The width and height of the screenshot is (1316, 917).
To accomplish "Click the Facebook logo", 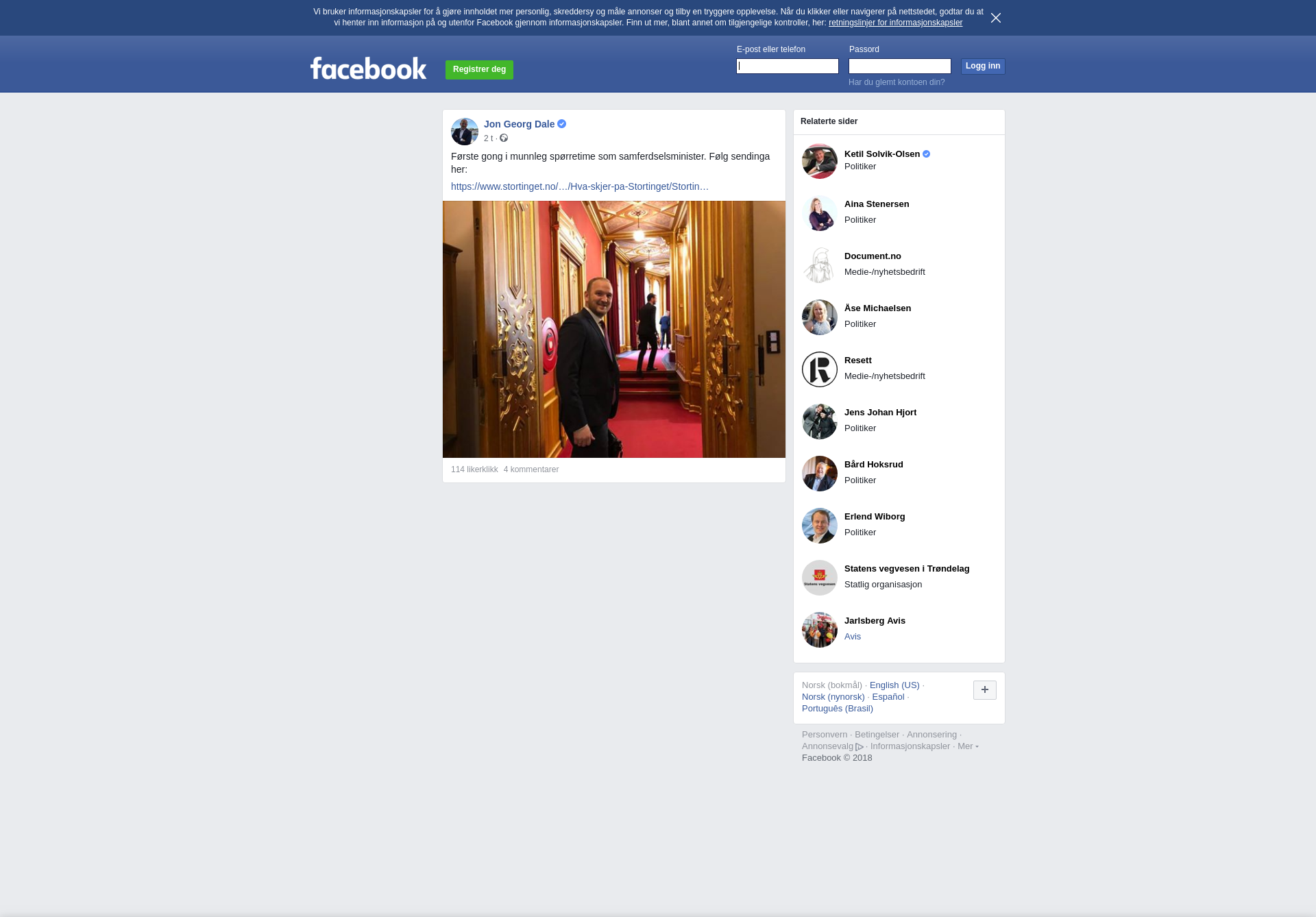I will [368, 69].
